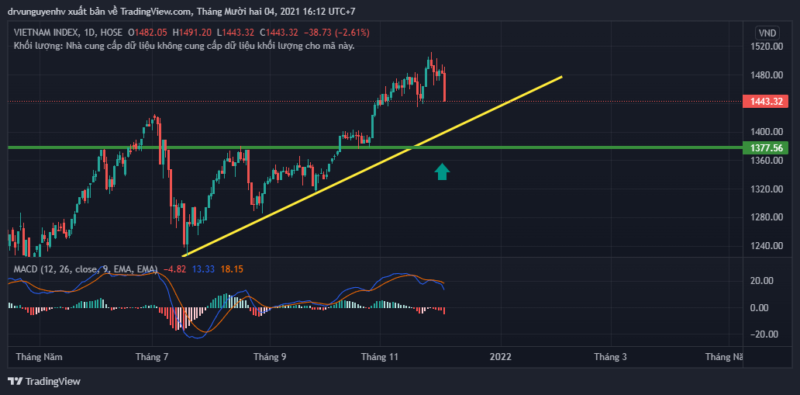
Task: Click the 2022 date axis label
Action: (500, 357)
